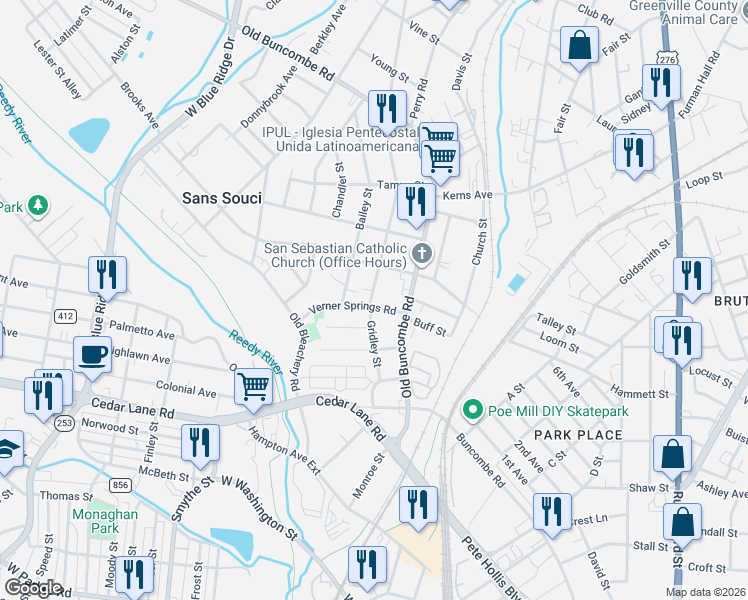Open the San Sebastian Catholic Church label
The width and height of the screenshot is (748, 600).
point(335,255)
